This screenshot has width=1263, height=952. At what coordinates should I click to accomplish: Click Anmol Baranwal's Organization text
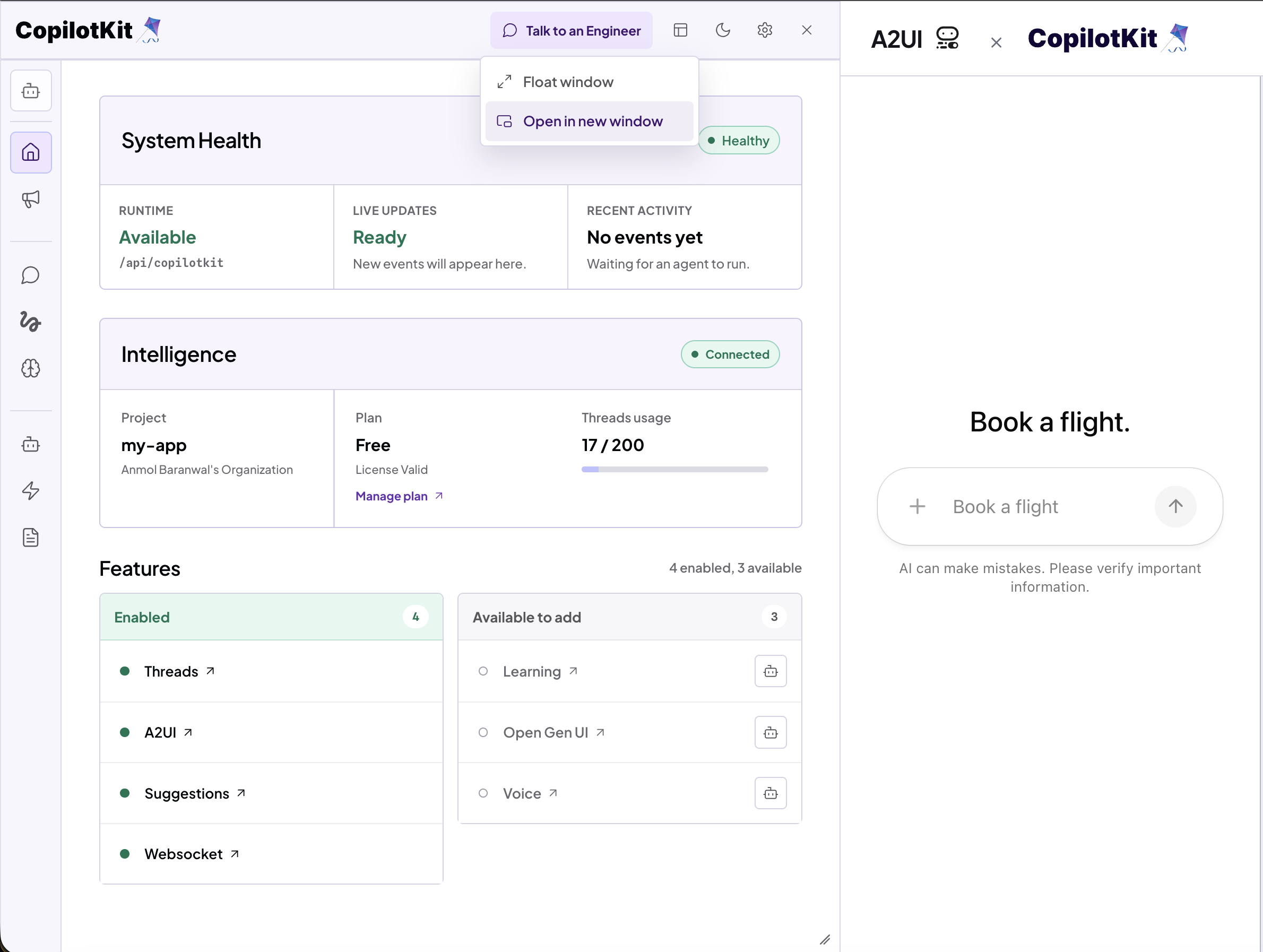pyautogui.click(x=206, y=470)
